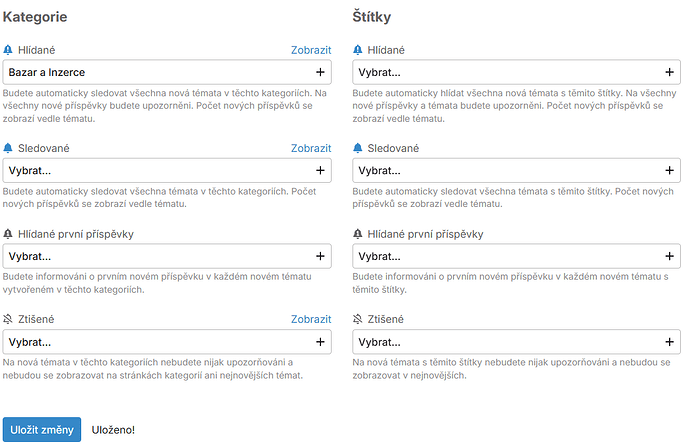Expand the Kategorie Sledované Vybrat dropdown
This screenshot has height=444, width=690.
167,170
